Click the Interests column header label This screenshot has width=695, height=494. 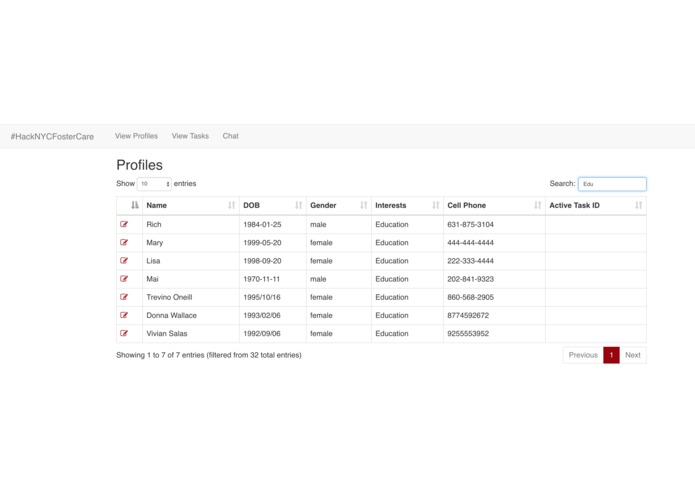pyautogui.click(x=390, y=205)
